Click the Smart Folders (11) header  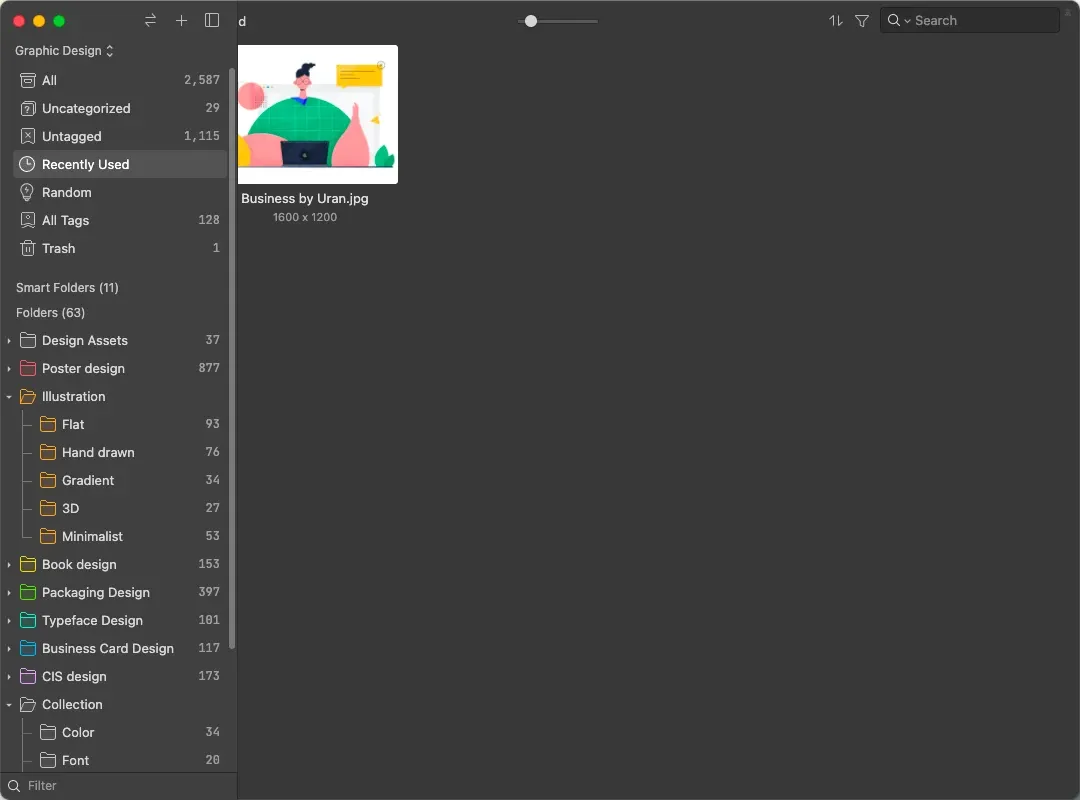[67, 288]
